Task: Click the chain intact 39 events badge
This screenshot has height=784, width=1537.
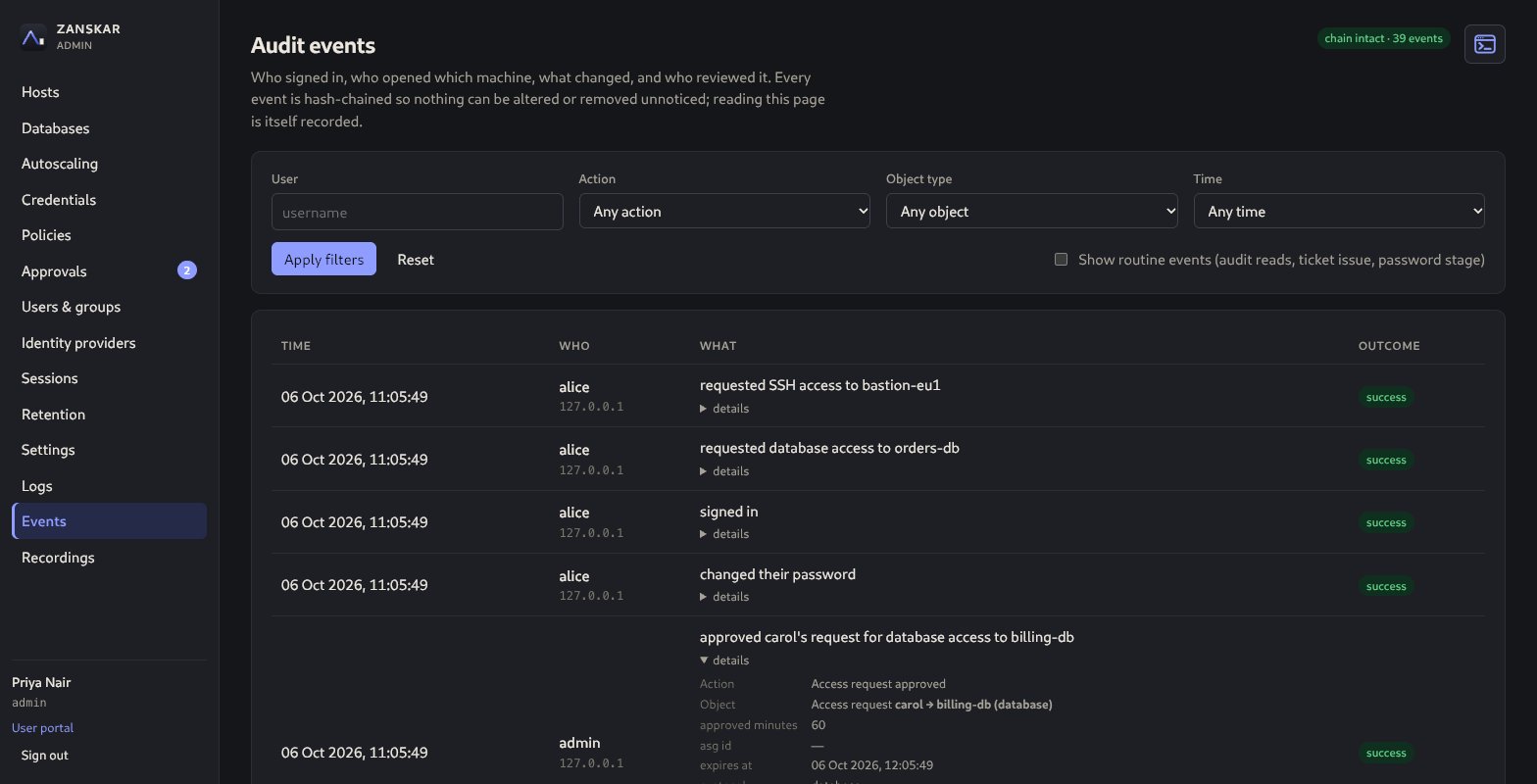Action: tap(1383, 38)
